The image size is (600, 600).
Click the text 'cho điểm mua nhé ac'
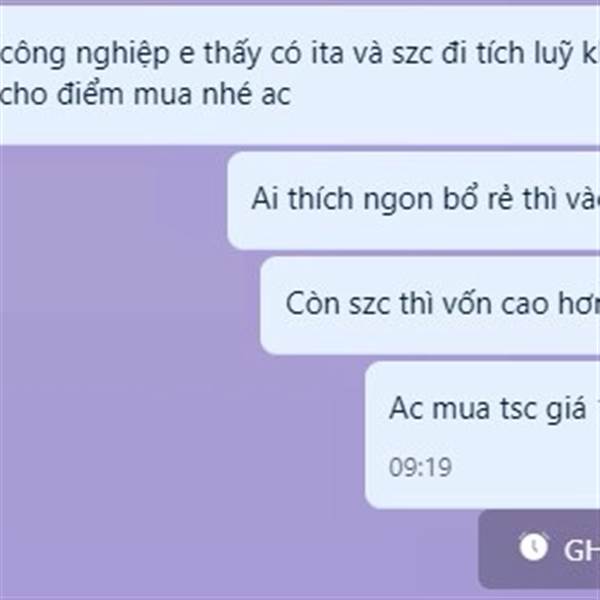point(145,94)
